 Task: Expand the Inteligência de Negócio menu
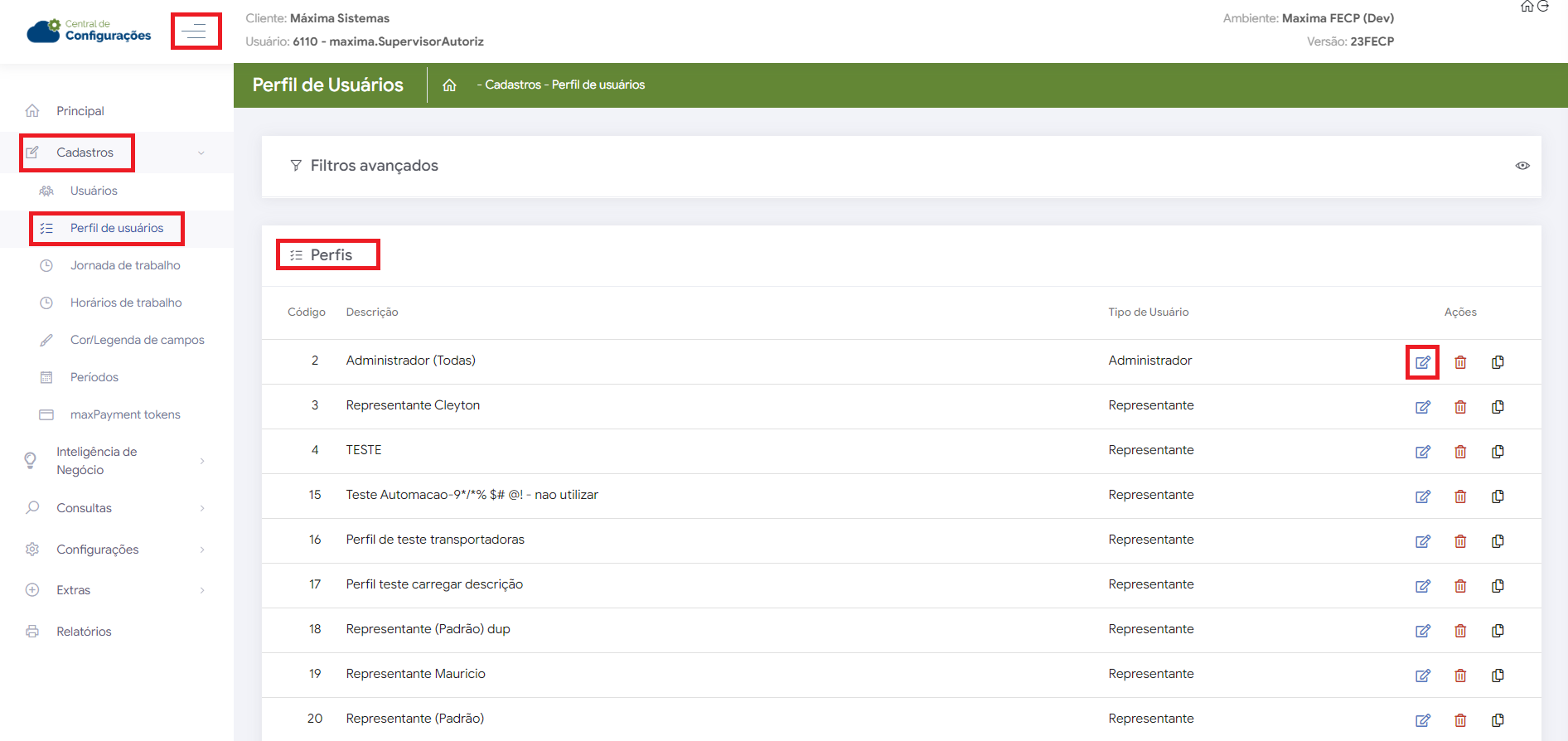coord(201,461)
